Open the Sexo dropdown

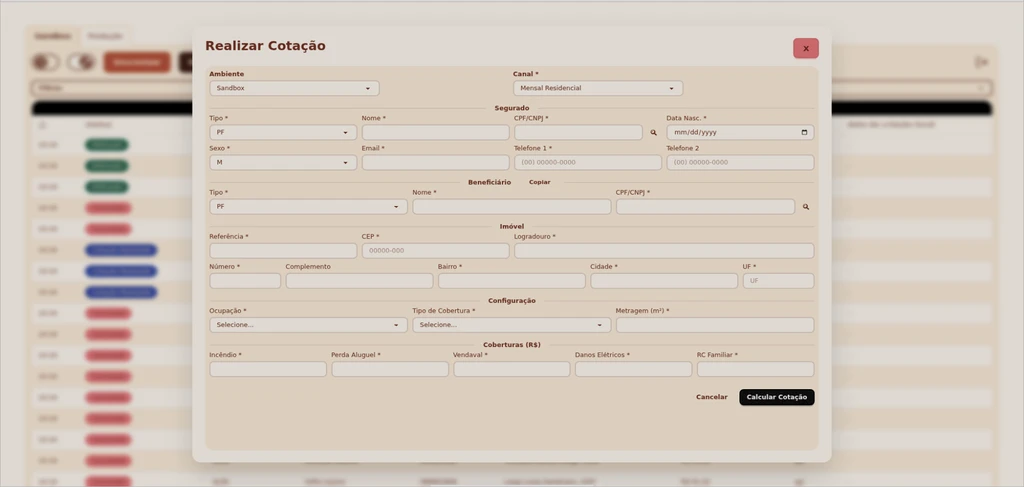[x=283, y=163]
